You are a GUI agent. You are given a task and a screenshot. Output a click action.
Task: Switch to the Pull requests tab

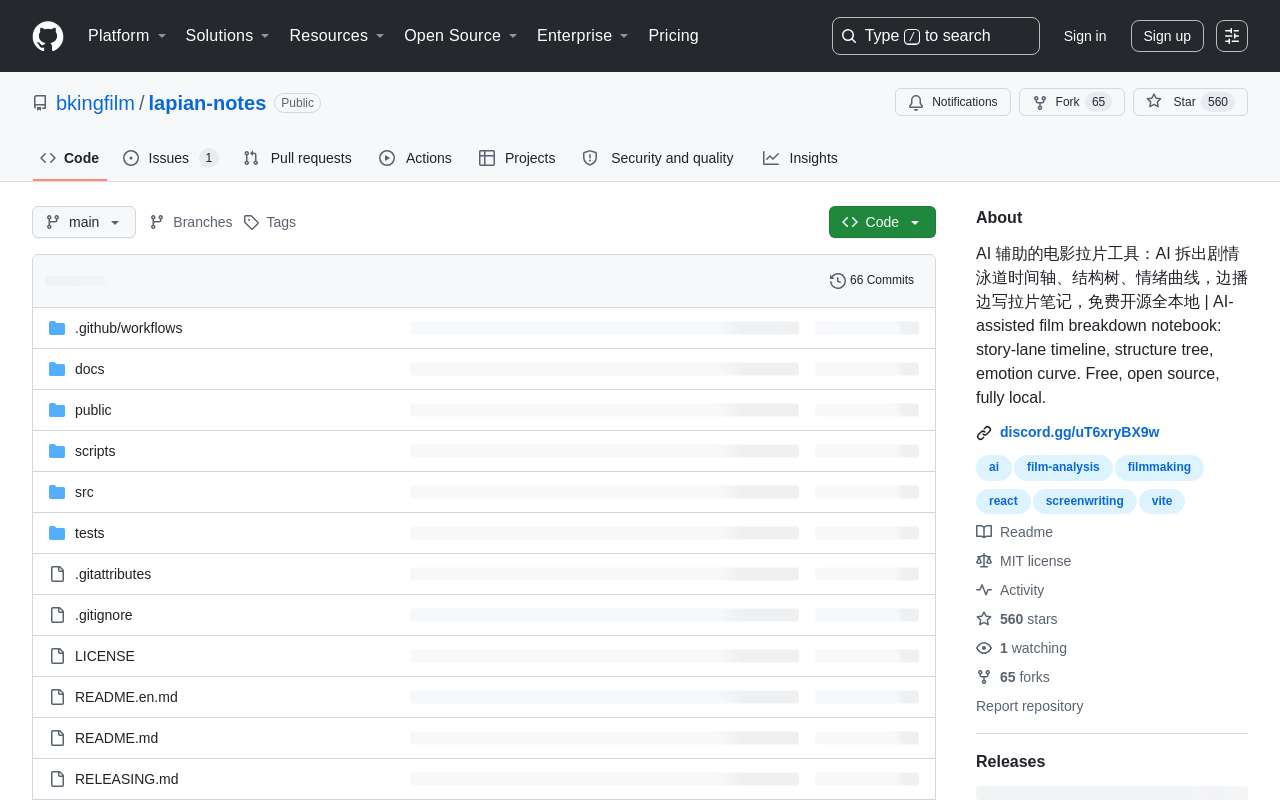pyautogui.click(x=297, y=158)
